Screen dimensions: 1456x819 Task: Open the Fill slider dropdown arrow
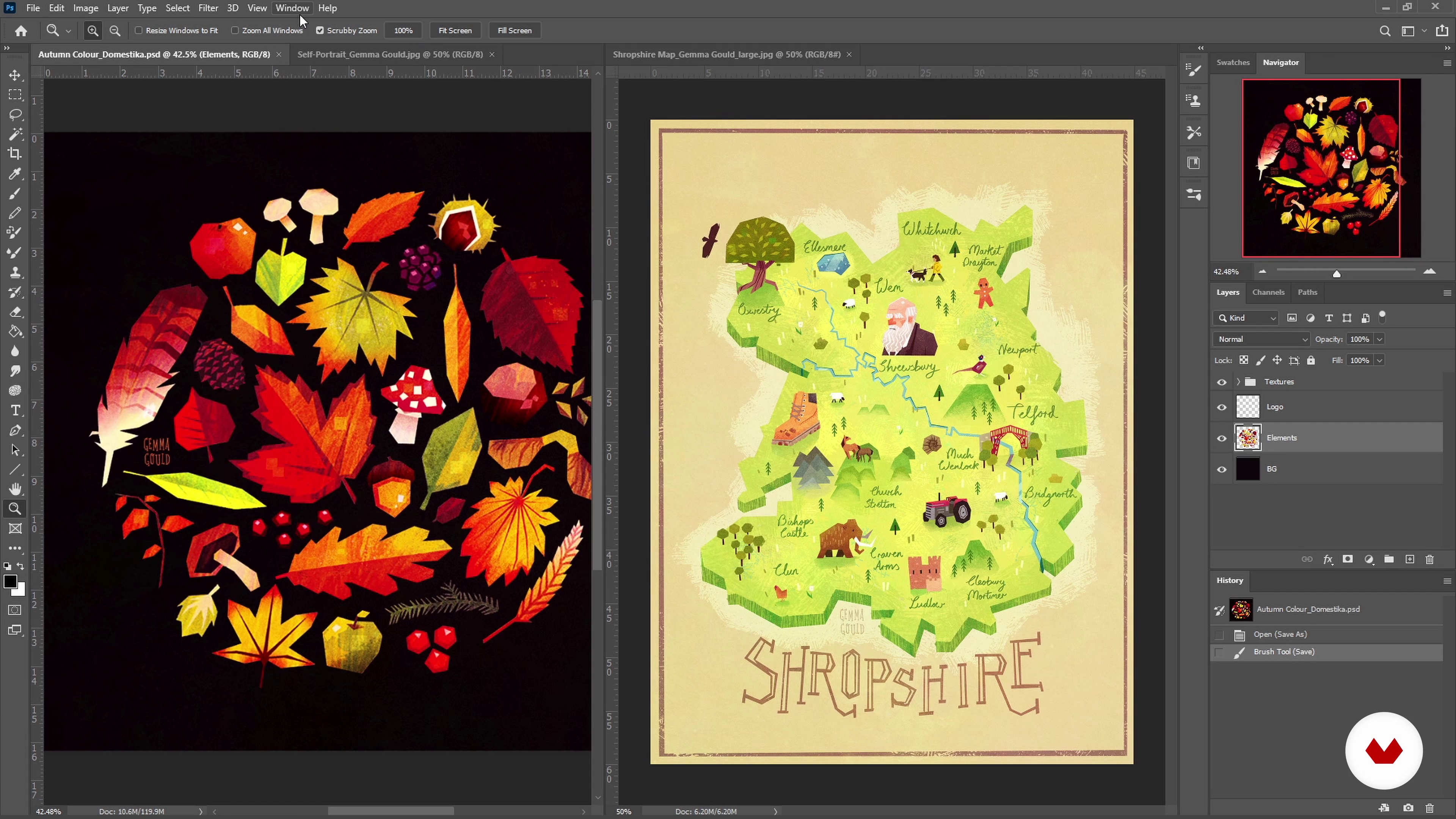[1379, 361]
